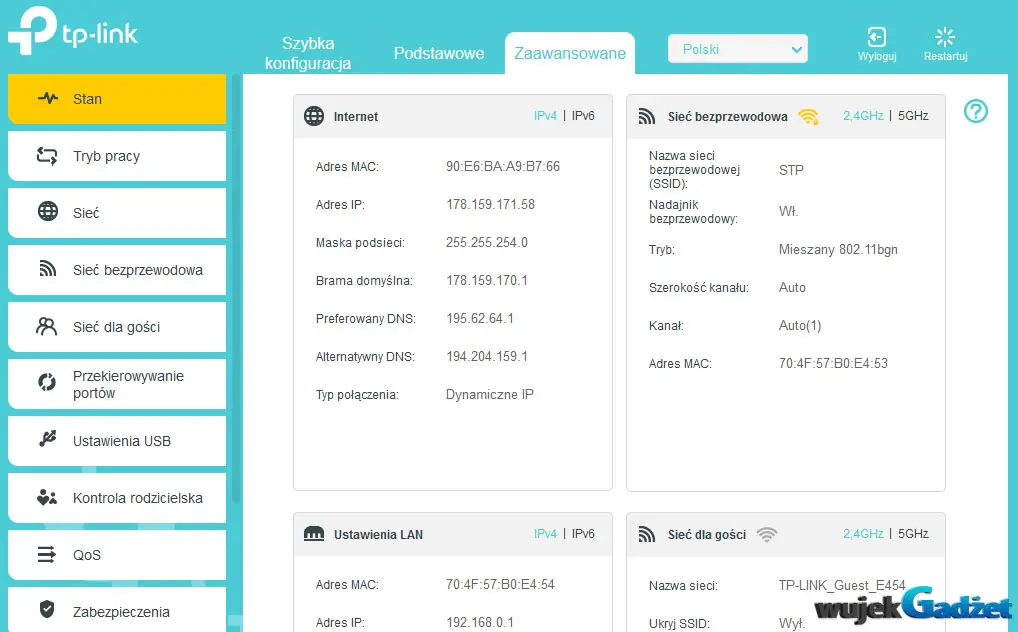Expand the Sieć sidebar section
The height and width of the screenshot is (632, 1018).
[x=117, y=212]
